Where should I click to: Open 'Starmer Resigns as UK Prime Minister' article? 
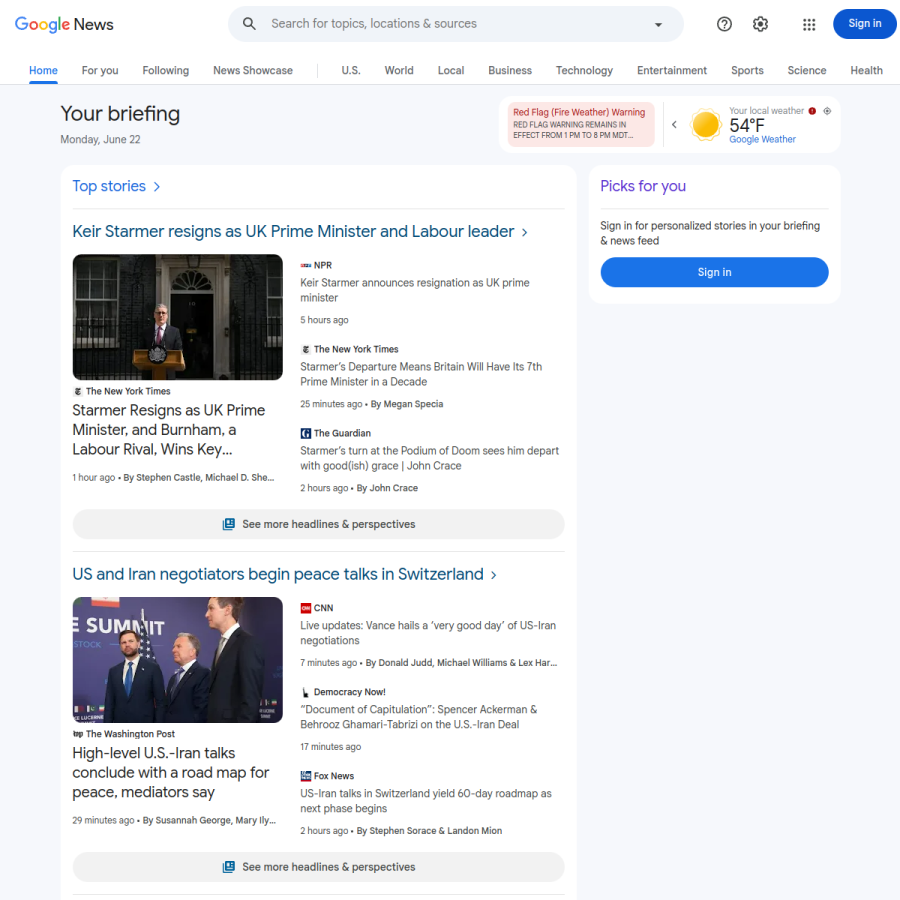pyautogui.click(x=169, y=430)
